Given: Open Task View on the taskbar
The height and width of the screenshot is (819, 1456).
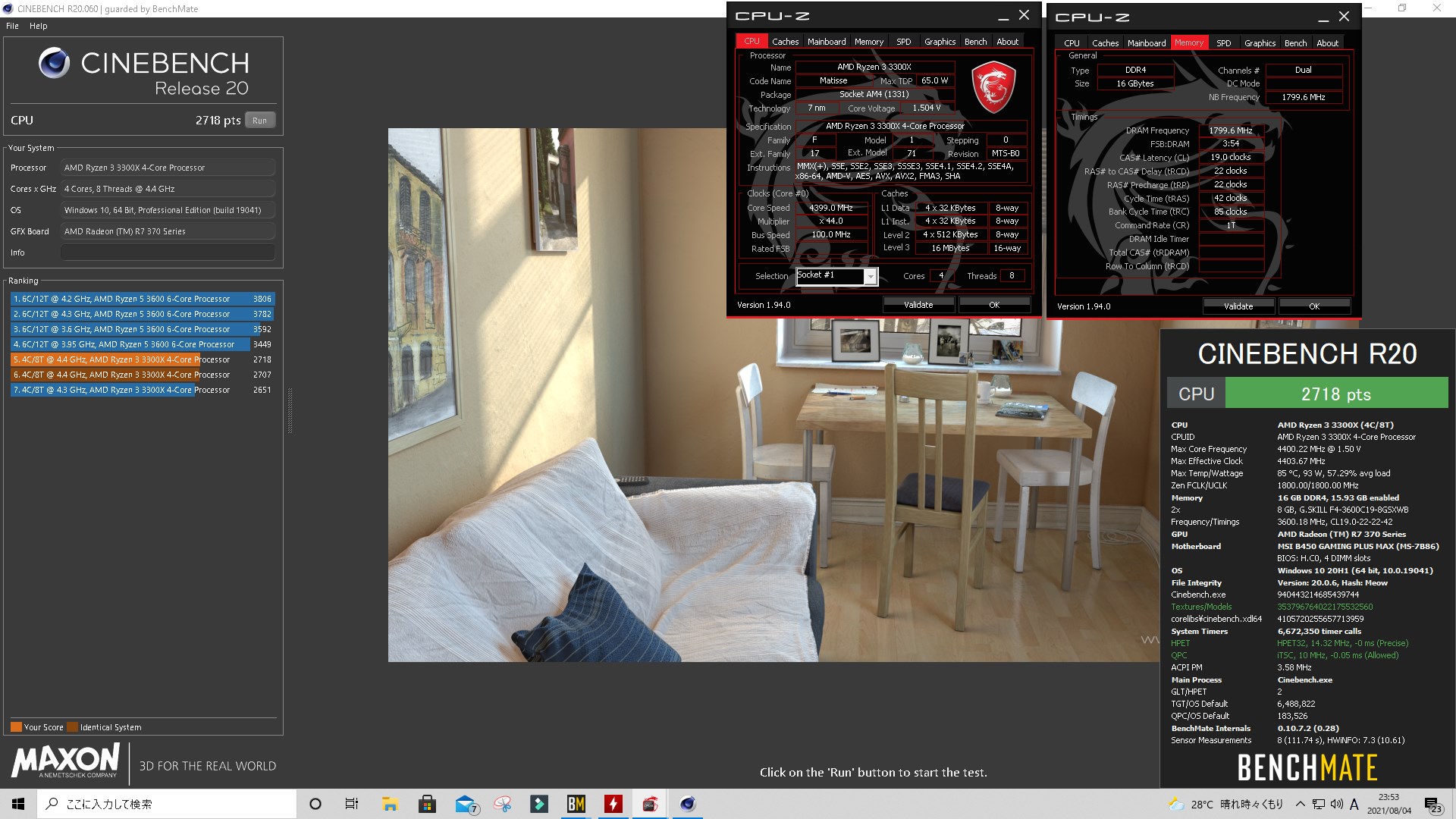Looking at the screenshot, I should click(x=352, y=804).
